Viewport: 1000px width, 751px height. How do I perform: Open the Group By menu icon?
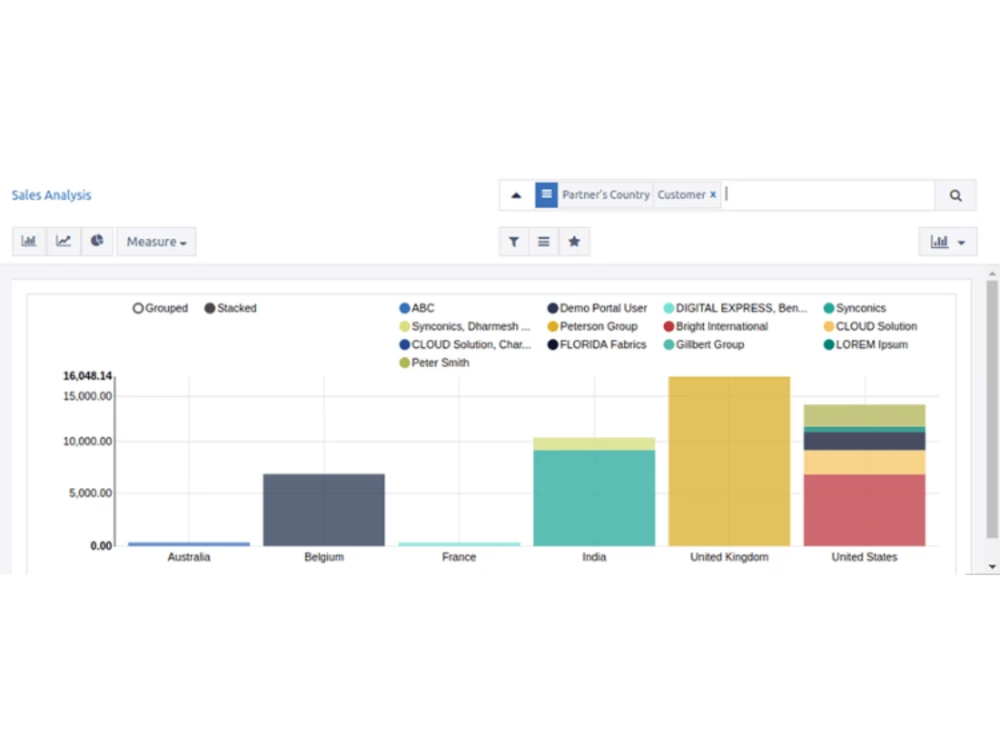click(x=543, y=242)
